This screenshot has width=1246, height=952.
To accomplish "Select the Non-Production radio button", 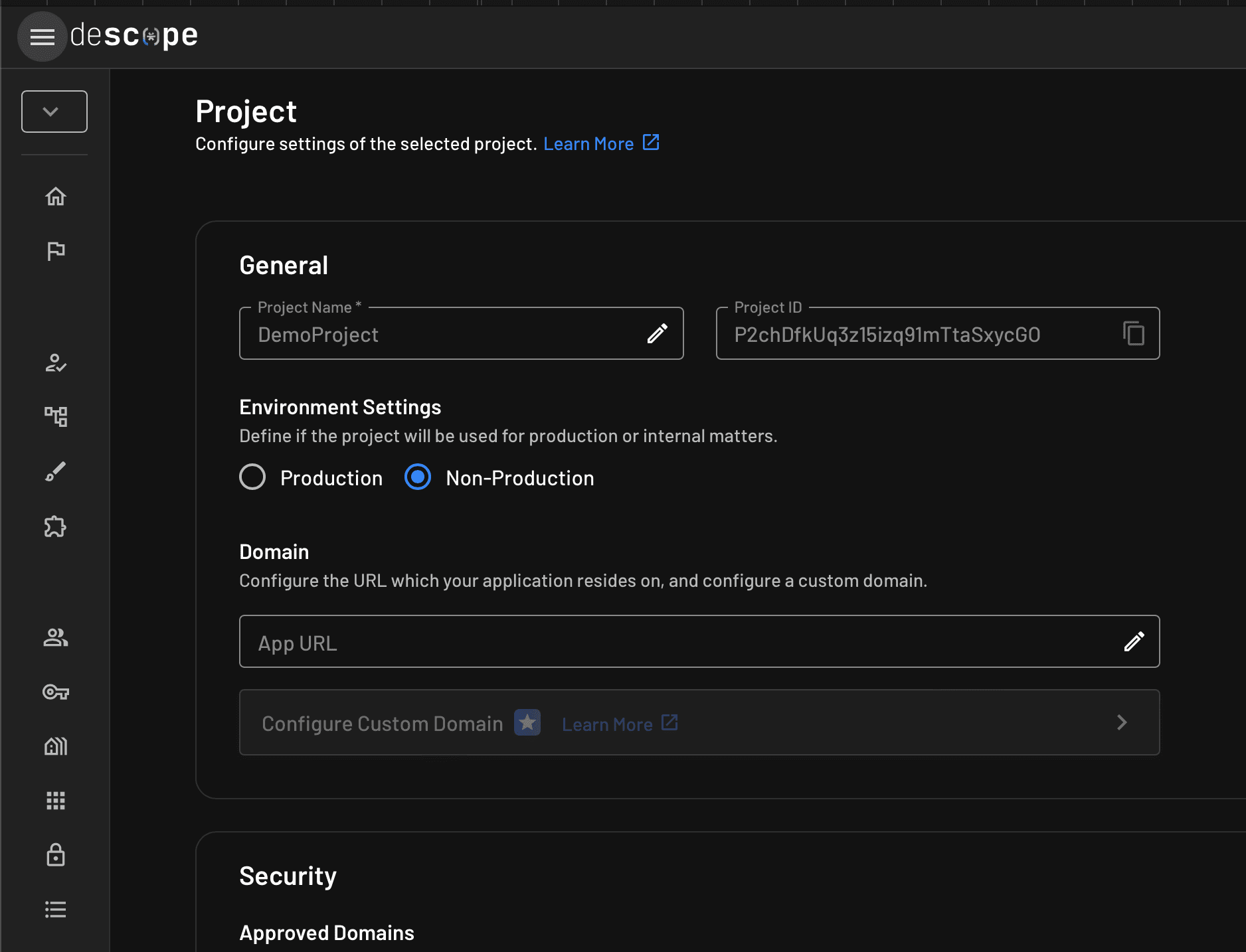I will (x=417, y=477).
